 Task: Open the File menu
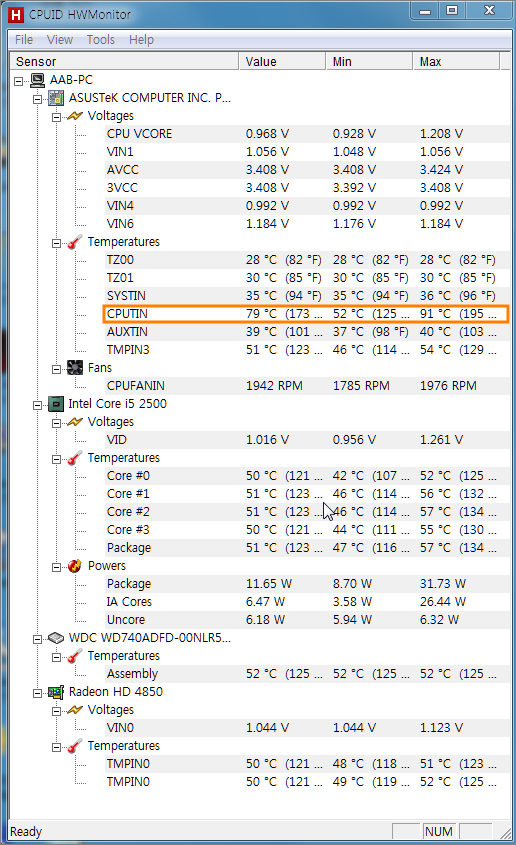(x=24, y=40)
